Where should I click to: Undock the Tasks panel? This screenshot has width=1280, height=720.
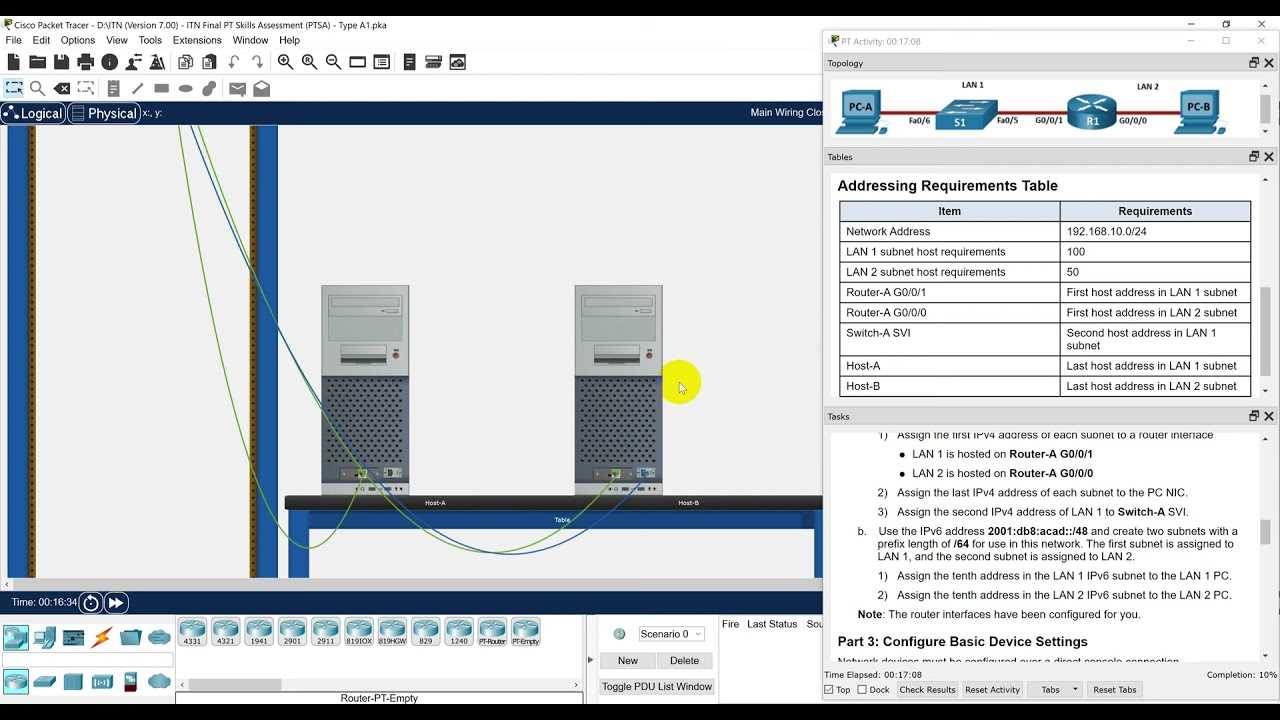1254,416
